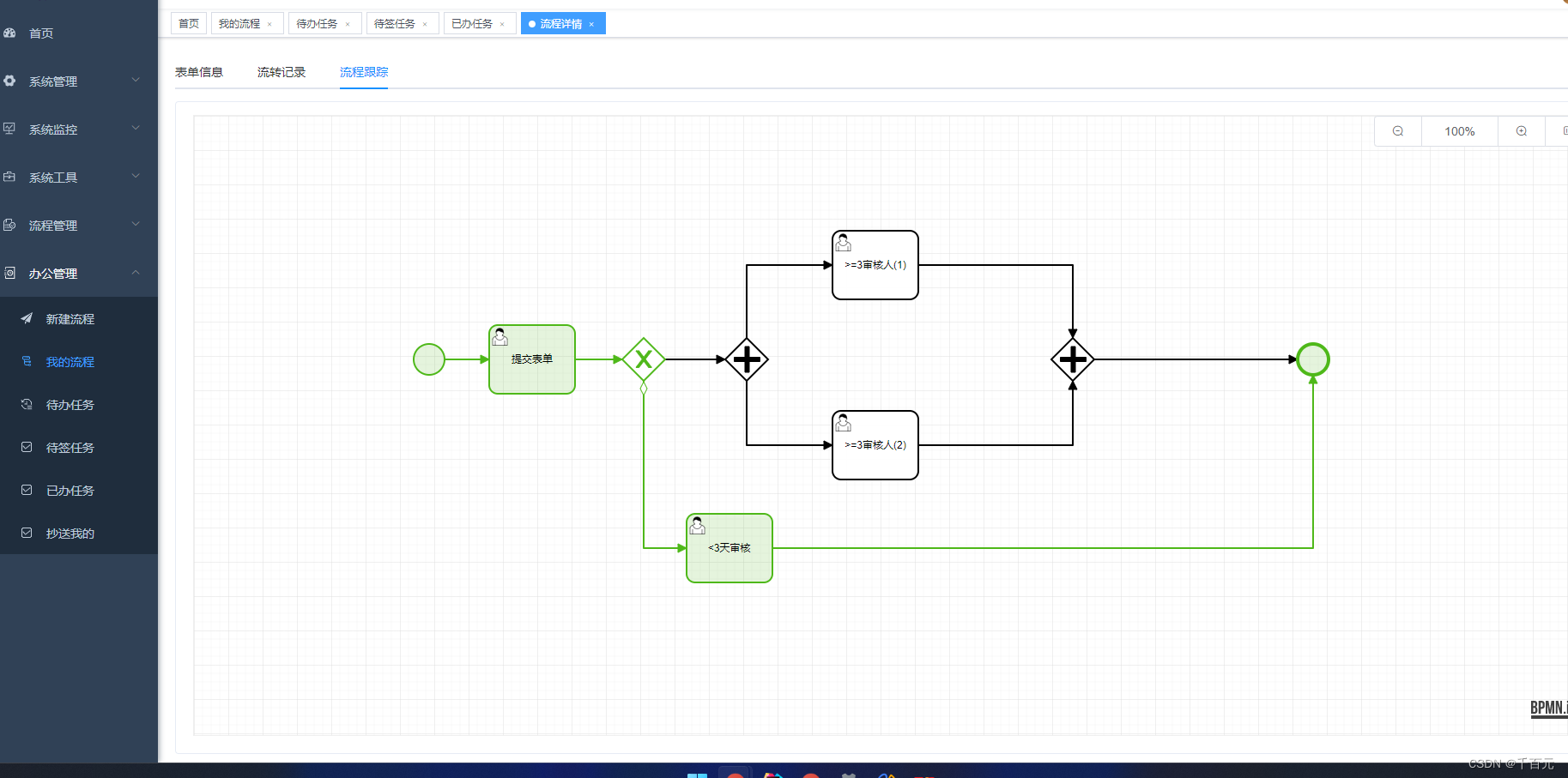Open 已办任务 in the sidebar

point(79,490)
